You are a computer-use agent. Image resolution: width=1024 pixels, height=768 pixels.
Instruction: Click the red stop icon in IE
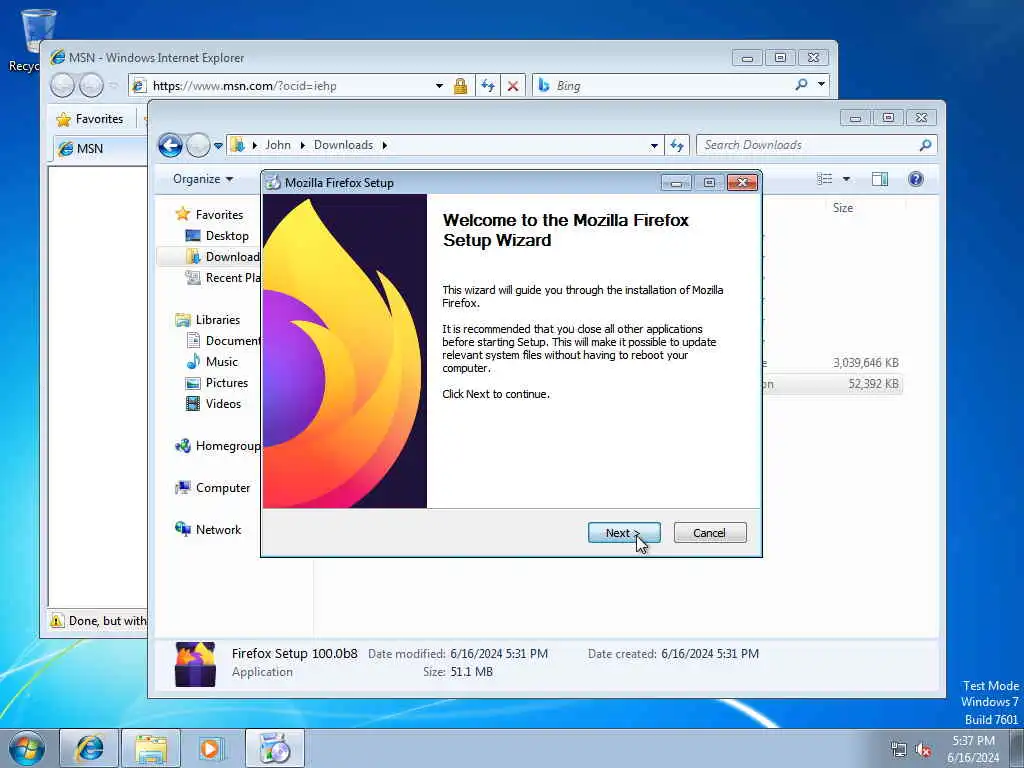(x=513, y=86)
